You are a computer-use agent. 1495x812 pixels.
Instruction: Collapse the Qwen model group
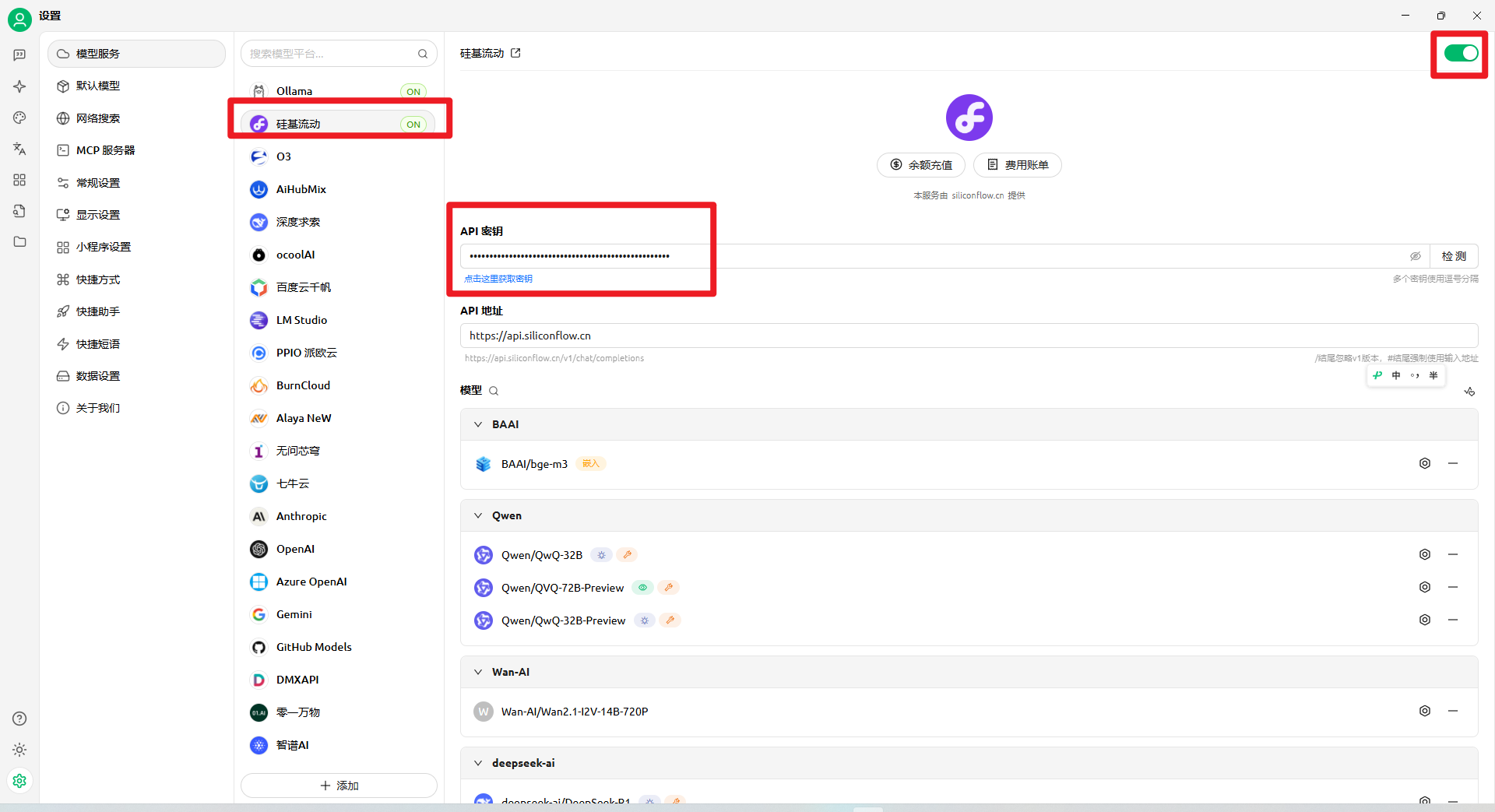click(x=478, y=515)
